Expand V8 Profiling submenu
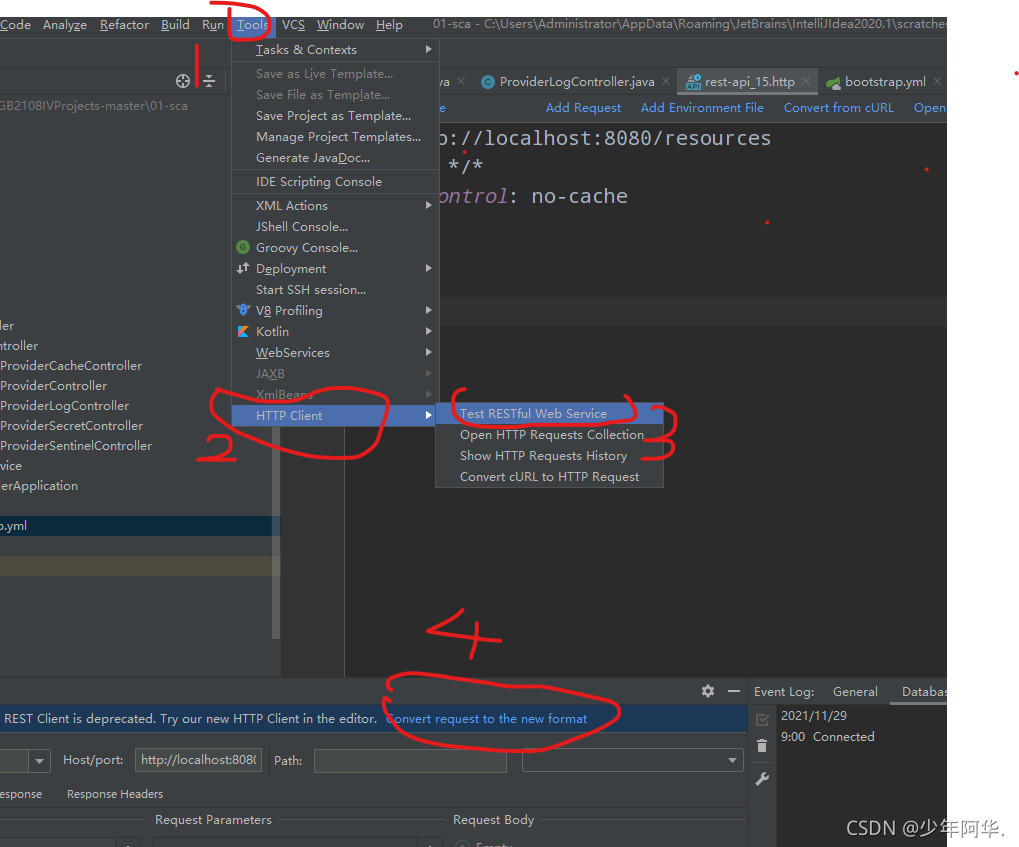Viewport: 1019px width, 847px height. coord(428,310)
